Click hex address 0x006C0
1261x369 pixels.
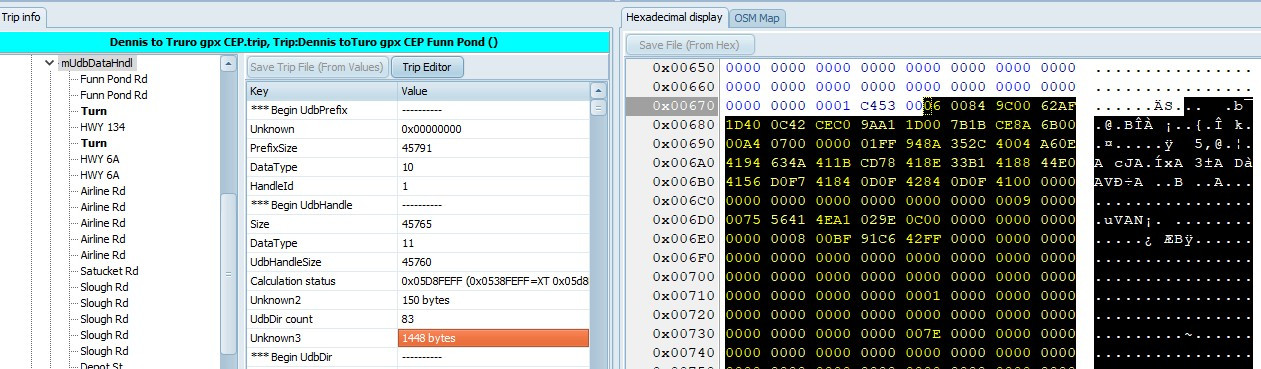coord(684,201)
